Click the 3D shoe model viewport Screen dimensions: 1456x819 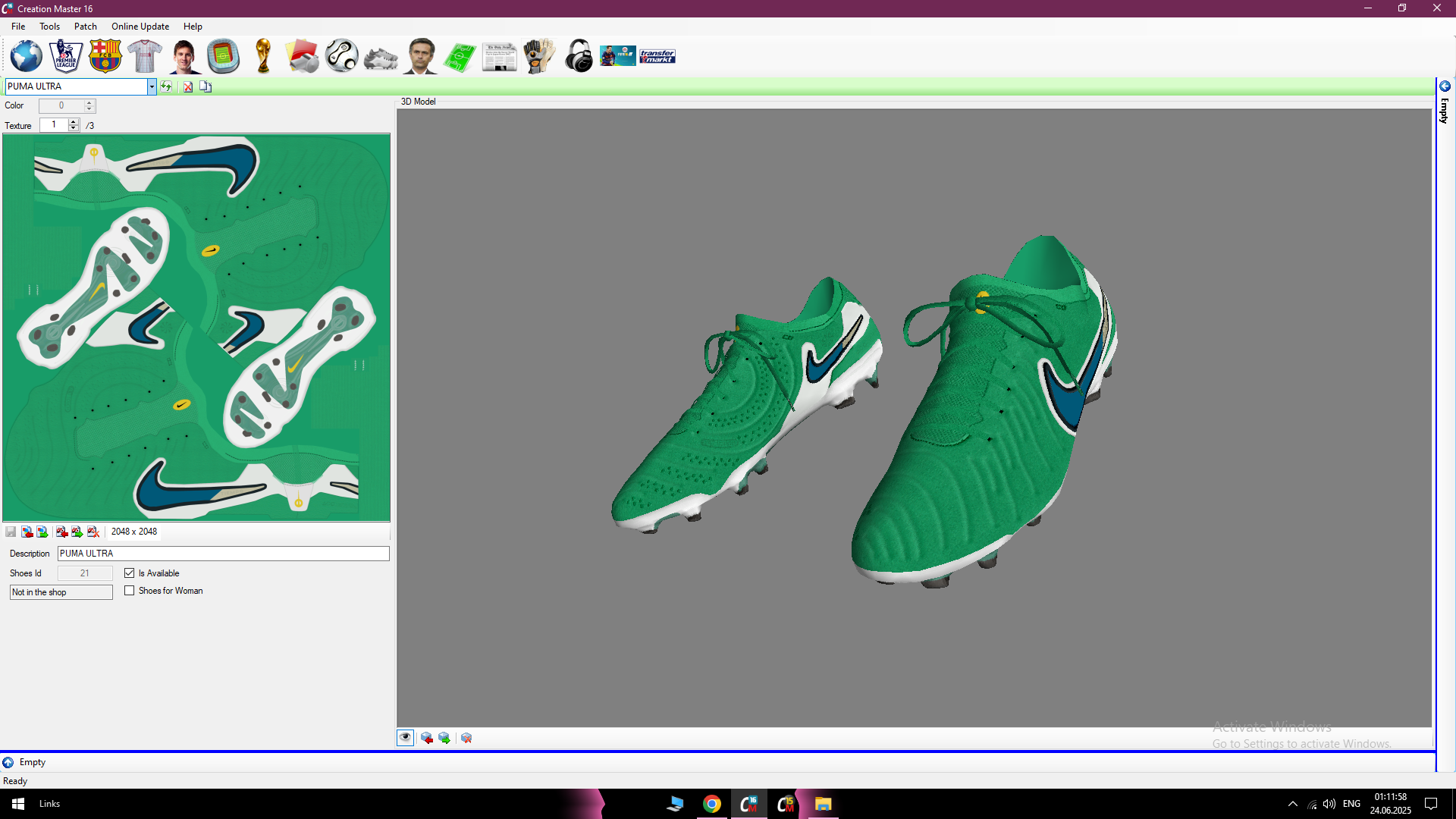coord(915,418)
